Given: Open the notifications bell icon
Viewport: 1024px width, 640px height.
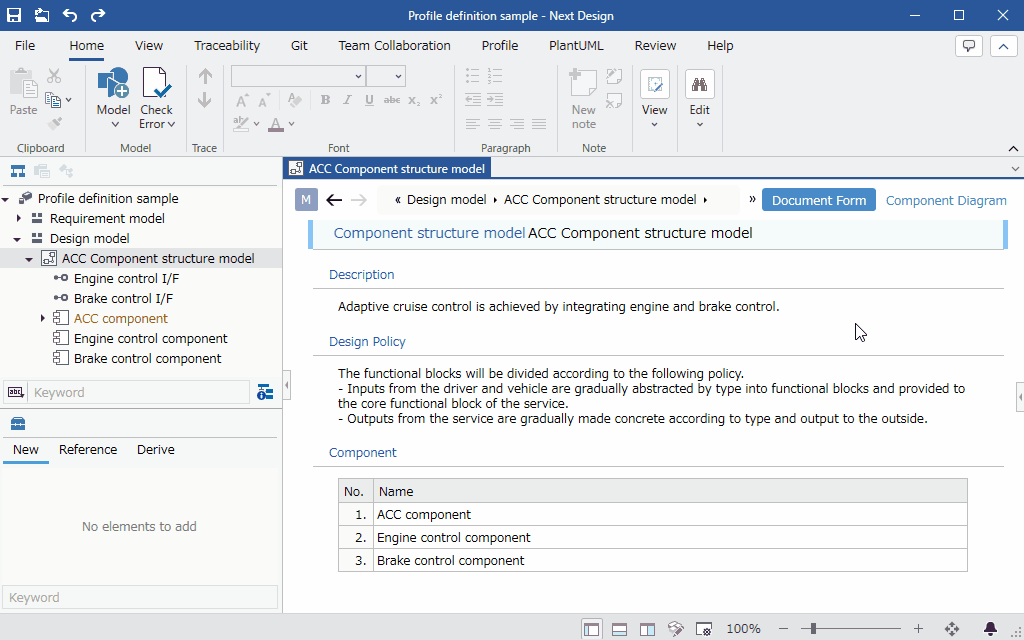Looking at the screenshot, I should click(990, 629).
